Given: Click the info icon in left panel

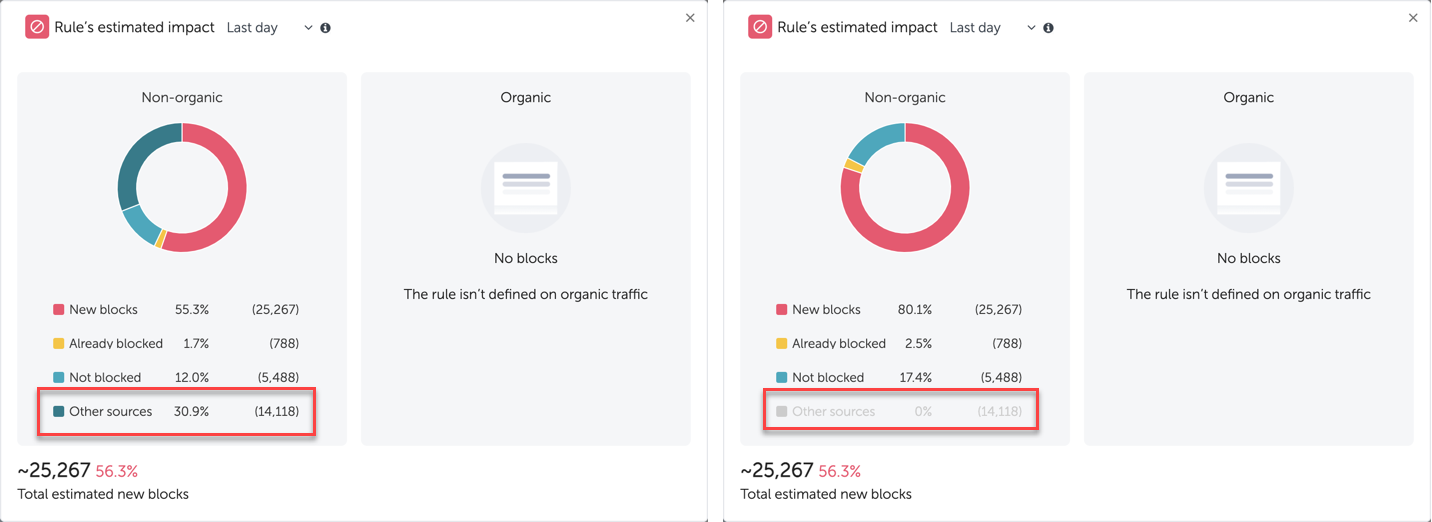Looking at the screenshot, I should [x=326, y=28].
